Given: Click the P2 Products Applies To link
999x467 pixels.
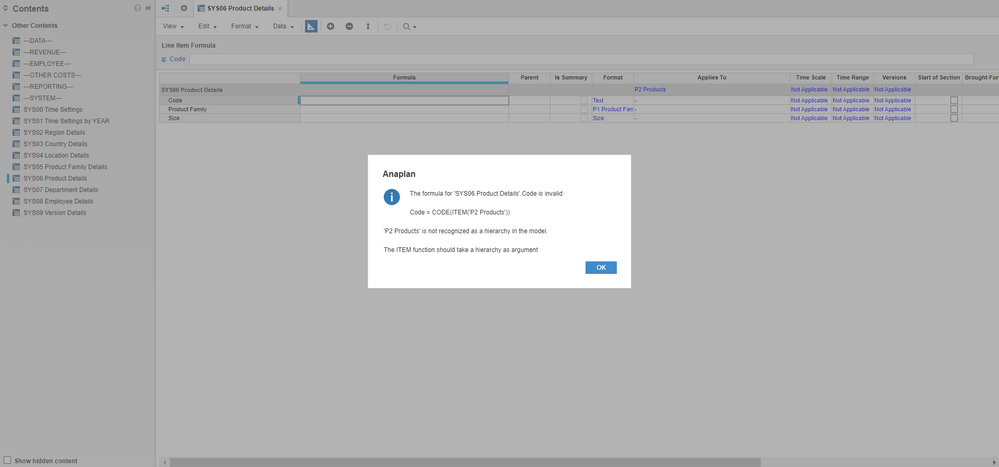Looking at the screenshot, I should (x=650, y=90).
